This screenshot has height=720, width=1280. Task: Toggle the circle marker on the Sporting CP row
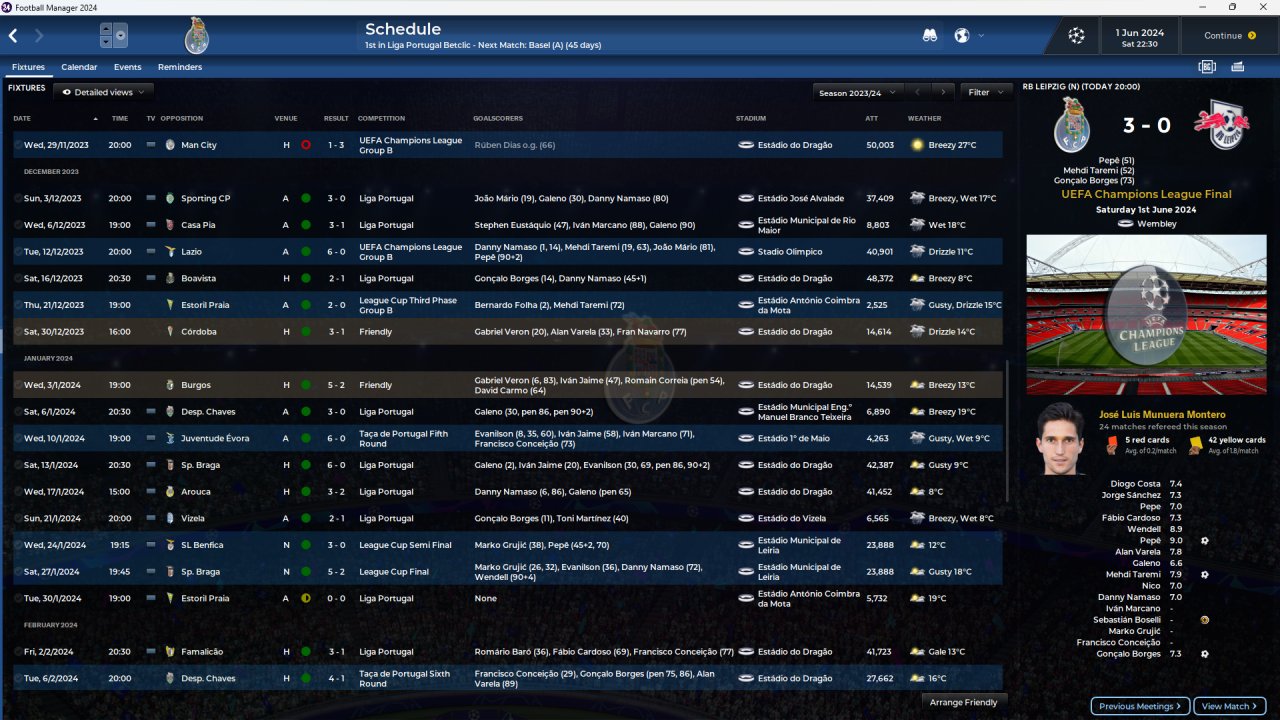(18, 198)
